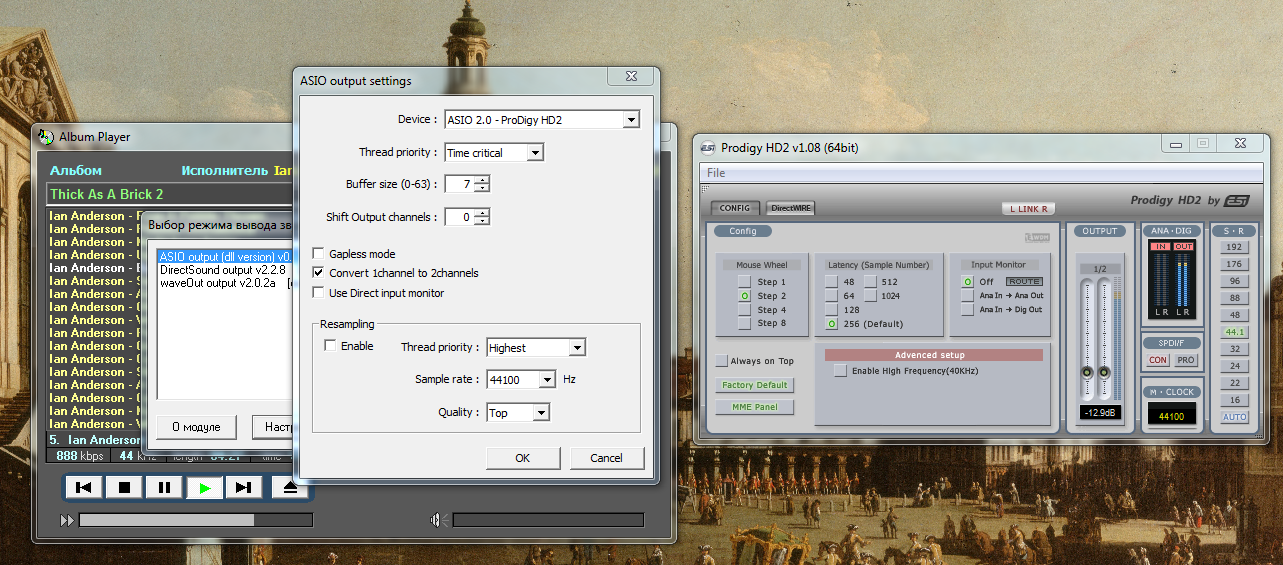
Task: Select Ana In to Dig Out monitoring
Action: (x=967, y=310)
